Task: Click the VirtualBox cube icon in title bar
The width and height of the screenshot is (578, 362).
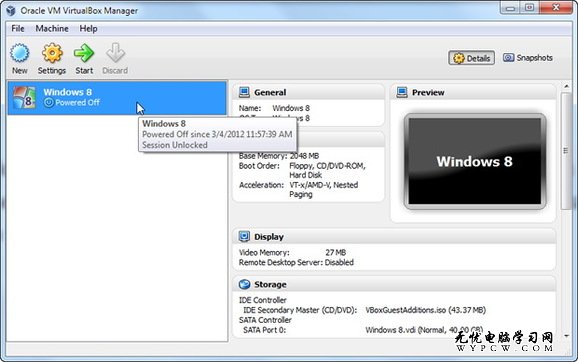Action: (11, 11)
